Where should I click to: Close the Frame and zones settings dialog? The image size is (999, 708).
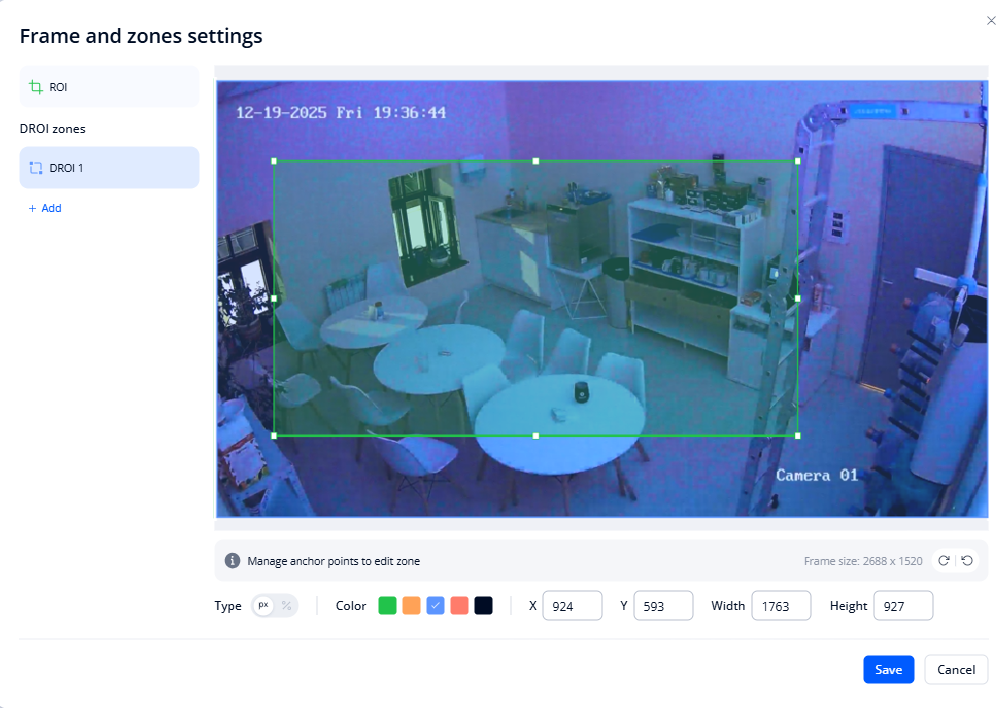coord(990,20)
